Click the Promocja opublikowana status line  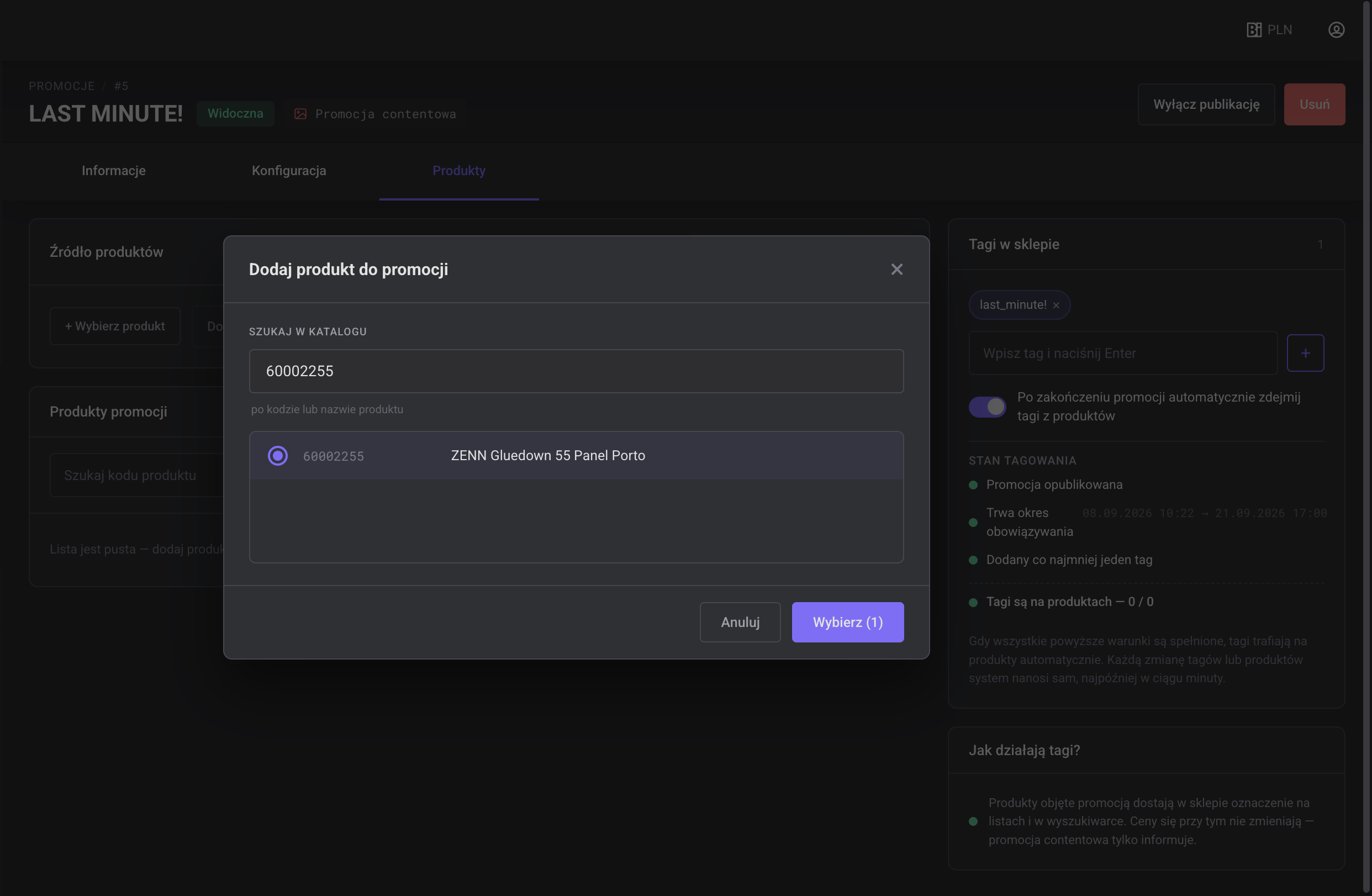click(x=1054, y=485)
